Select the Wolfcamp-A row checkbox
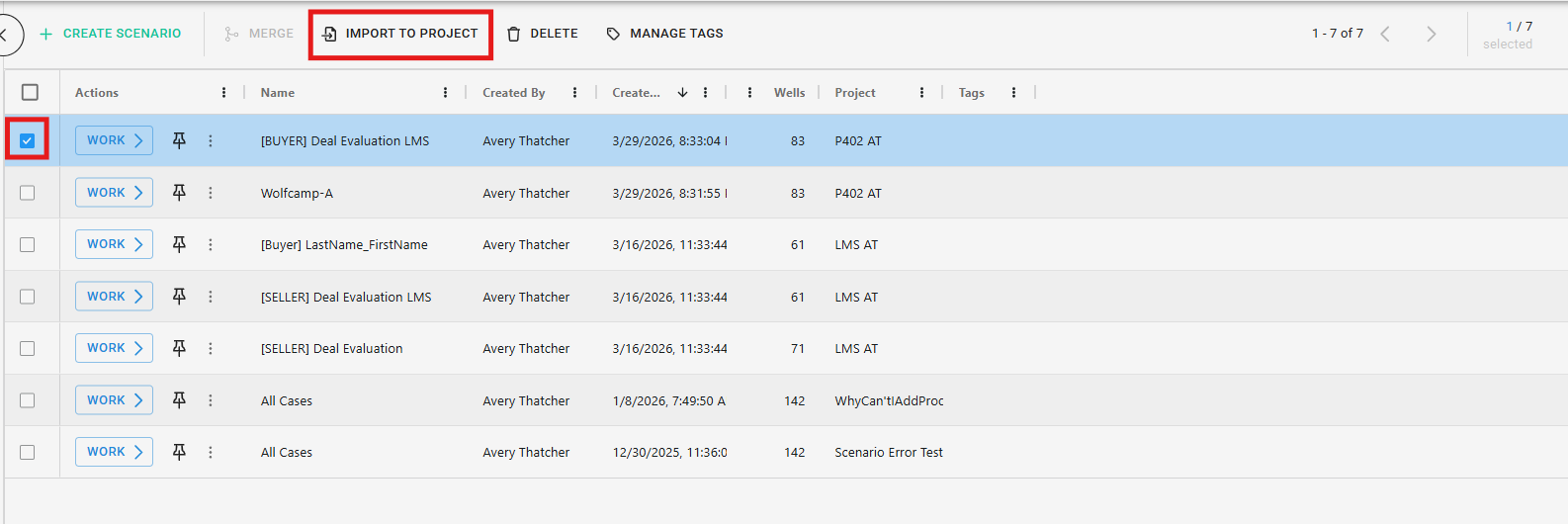This screenshot has height=524, width=1568. click(x=28, y=193)
